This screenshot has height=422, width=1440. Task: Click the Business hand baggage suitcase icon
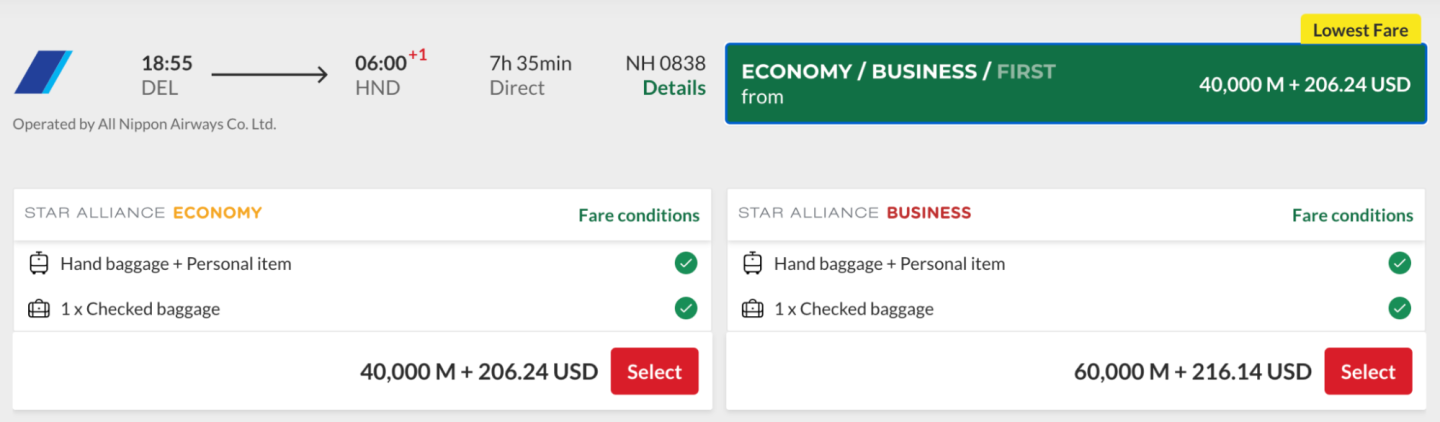752,264
